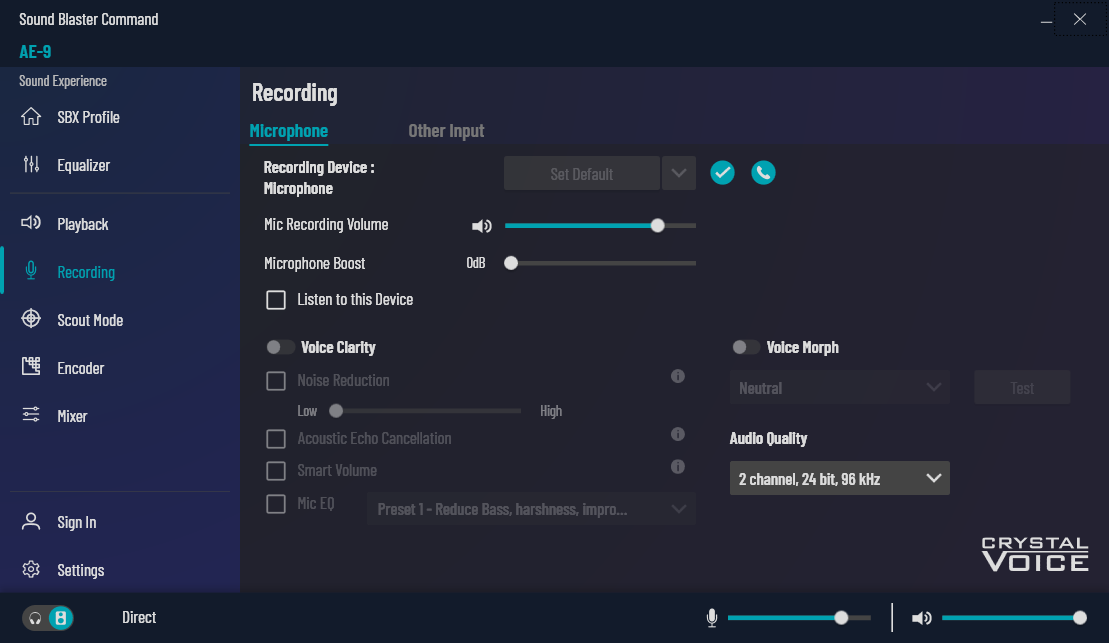Switch to the Other Input tab
Image resolution: width=1109 pixels, height=643 pixels.
click(x=446, y=131)
